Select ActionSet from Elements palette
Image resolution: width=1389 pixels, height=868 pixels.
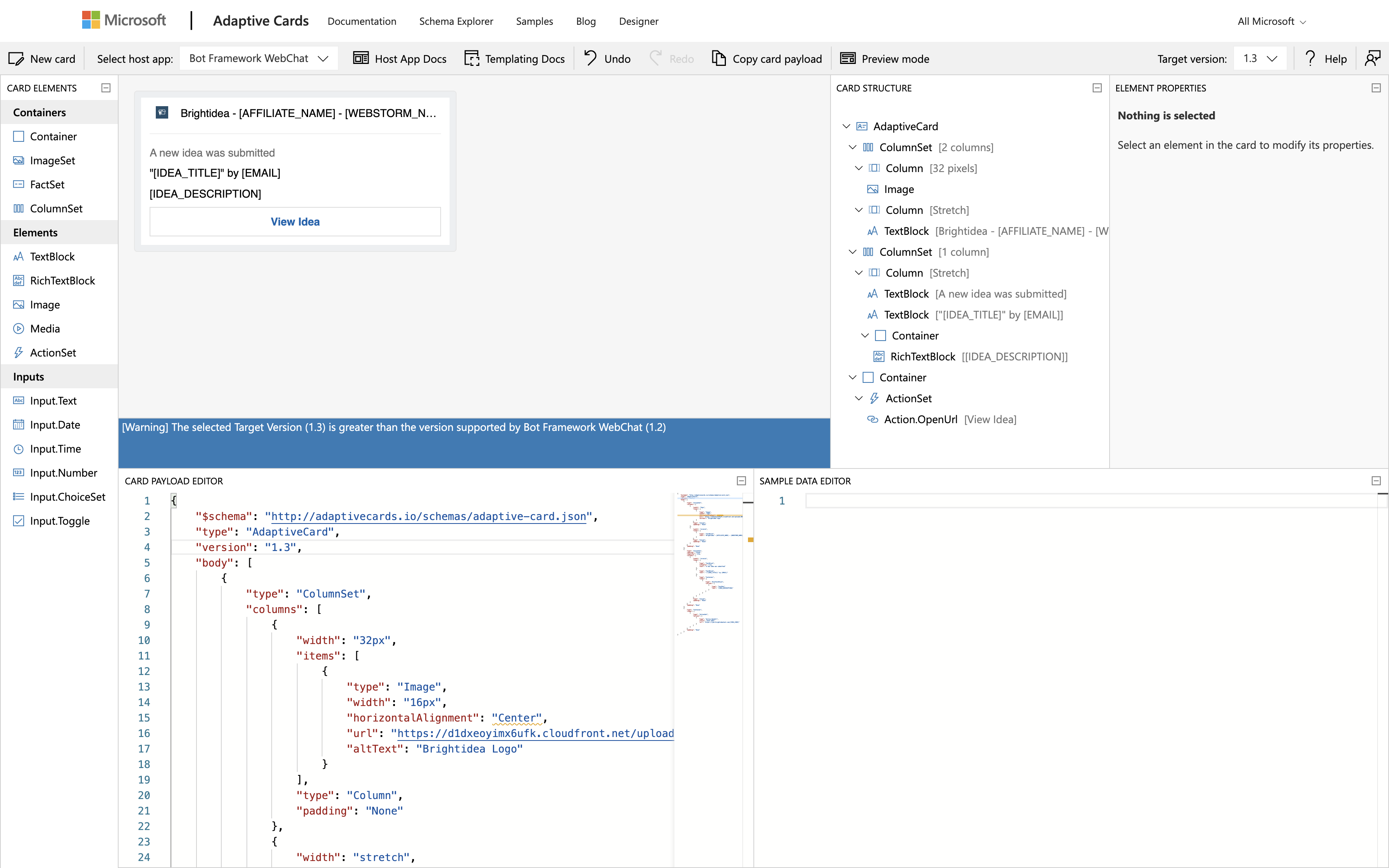pyautogui.click(x=59, y=353)
